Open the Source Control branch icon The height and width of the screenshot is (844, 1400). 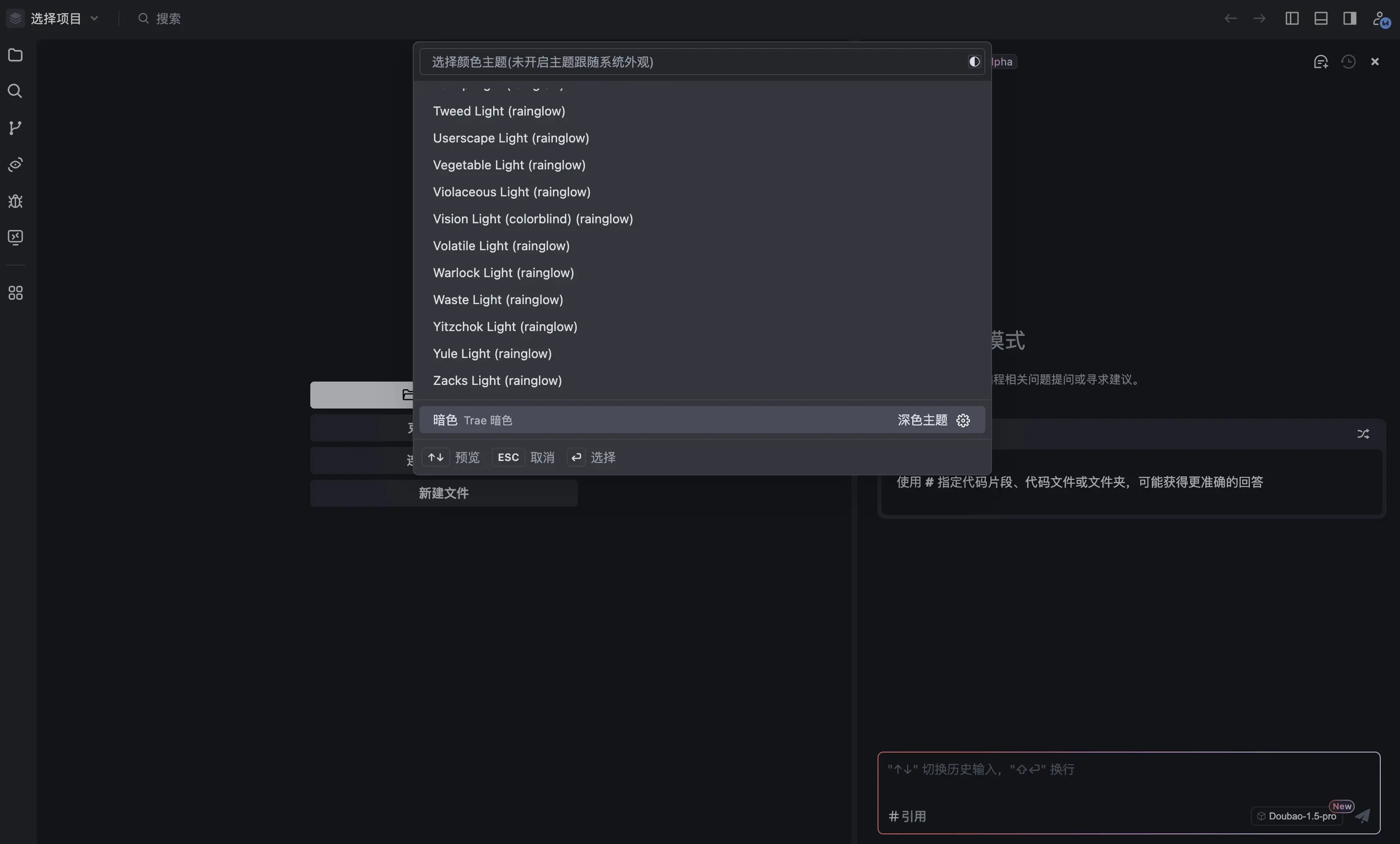pos(15,128)
